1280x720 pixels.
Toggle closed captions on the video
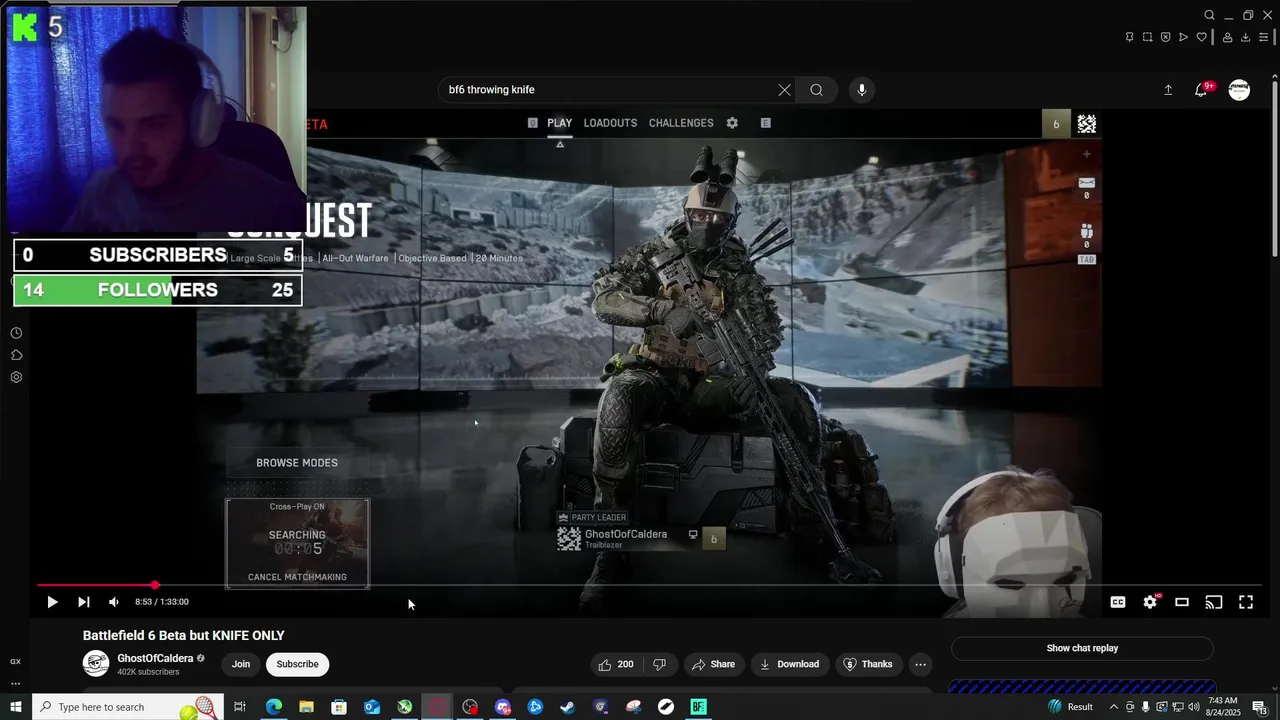pos(1118,602)
